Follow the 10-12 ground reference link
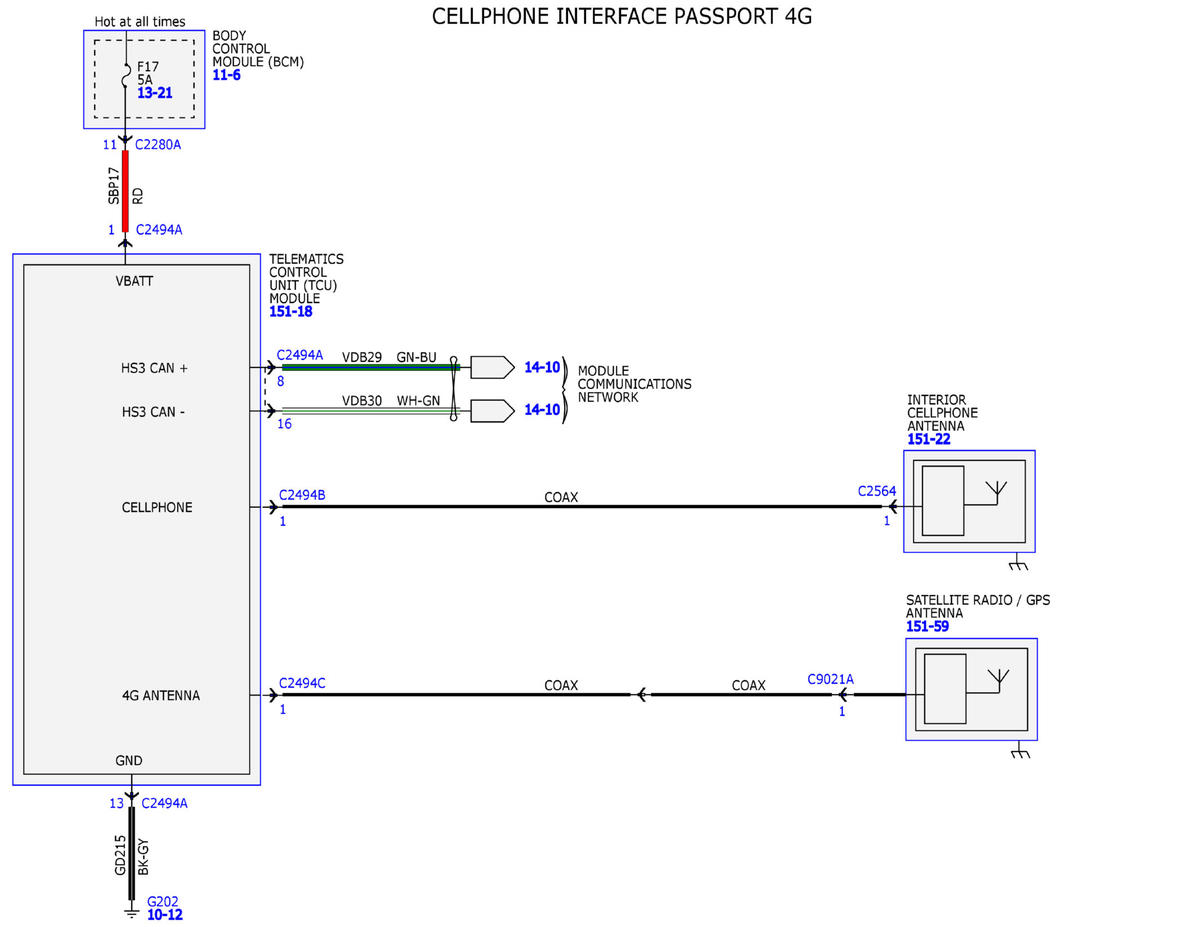 pos(165,914)
